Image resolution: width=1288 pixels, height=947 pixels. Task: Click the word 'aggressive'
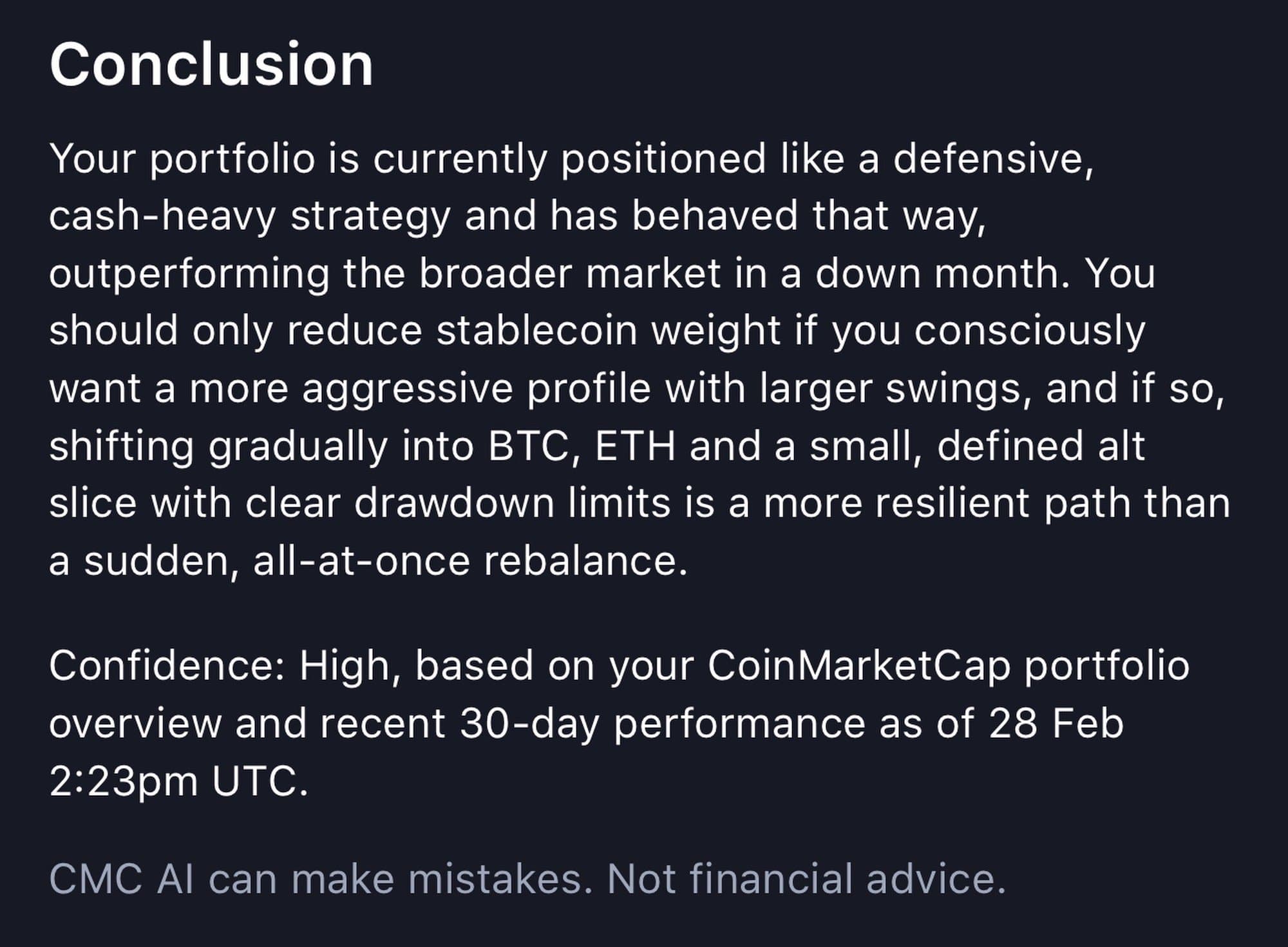pos(407,388)
